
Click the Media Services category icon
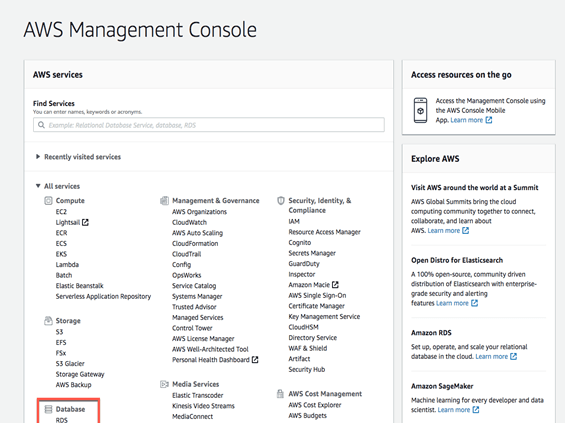[x=164, y=384]
